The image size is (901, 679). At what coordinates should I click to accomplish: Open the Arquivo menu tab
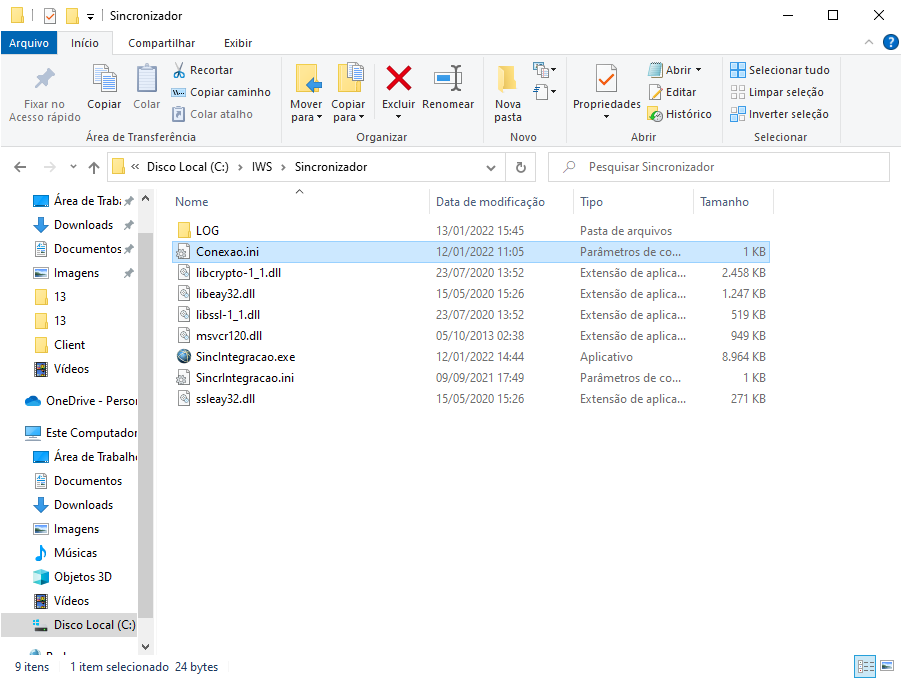(29, 43)
